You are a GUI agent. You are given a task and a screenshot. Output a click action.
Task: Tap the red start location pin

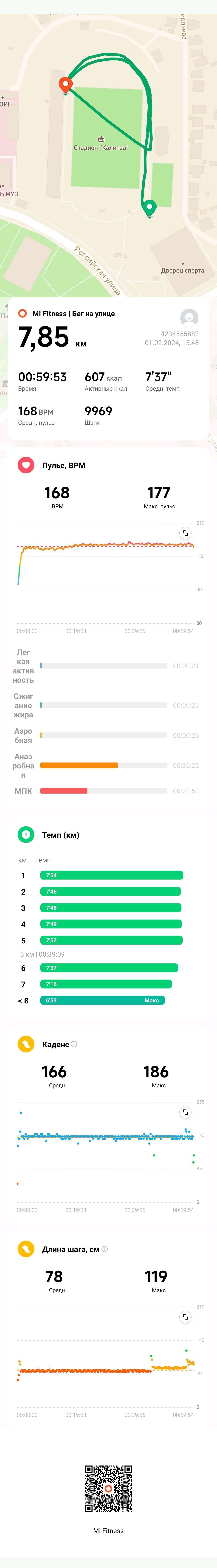tap(65, 85)
